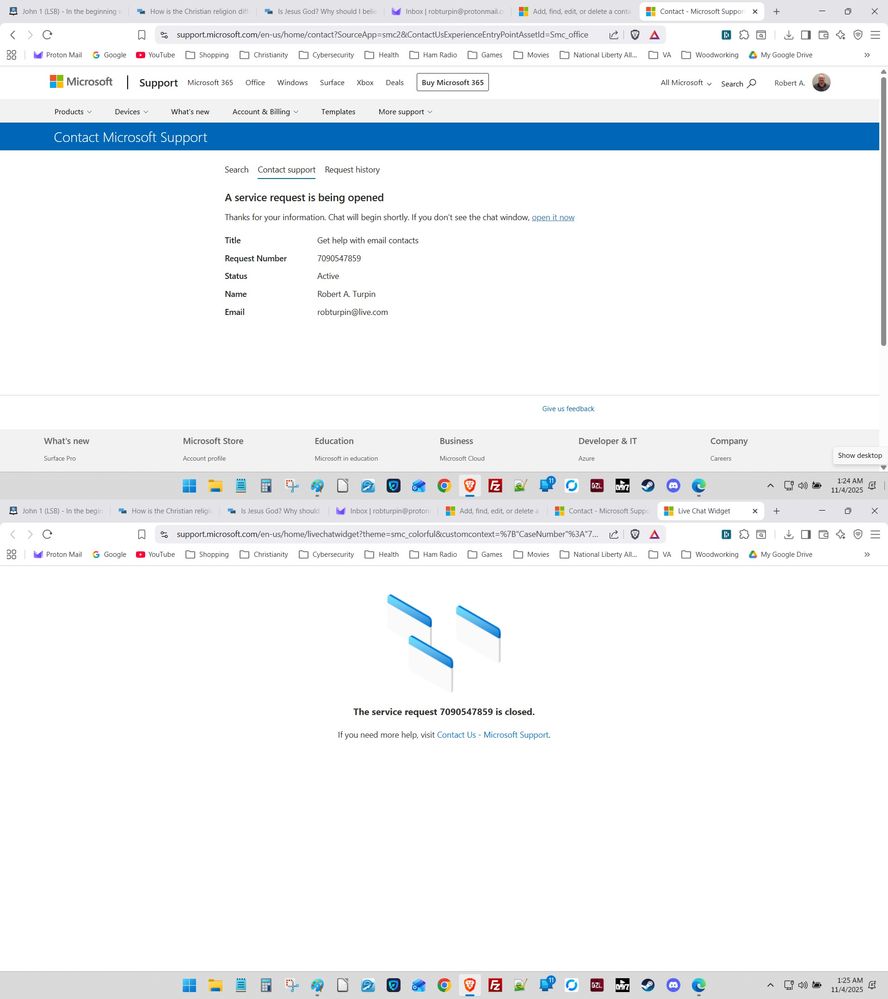Open Leo AI assistant in top window
Screen dimensions: 888x999
(x=840, y=35)
